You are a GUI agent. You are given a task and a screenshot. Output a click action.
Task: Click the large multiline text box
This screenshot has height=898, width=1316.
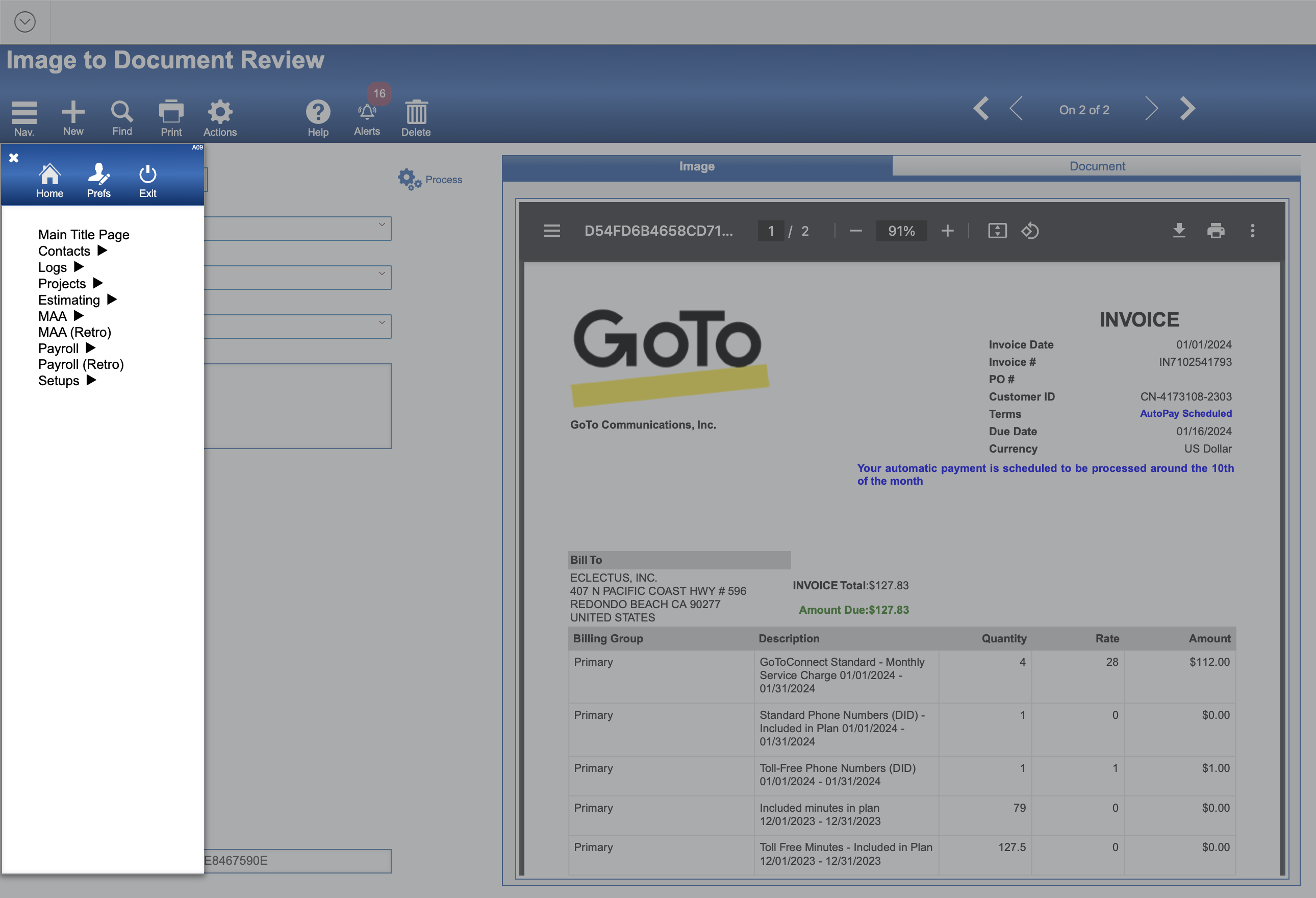[x=297, y=406]
